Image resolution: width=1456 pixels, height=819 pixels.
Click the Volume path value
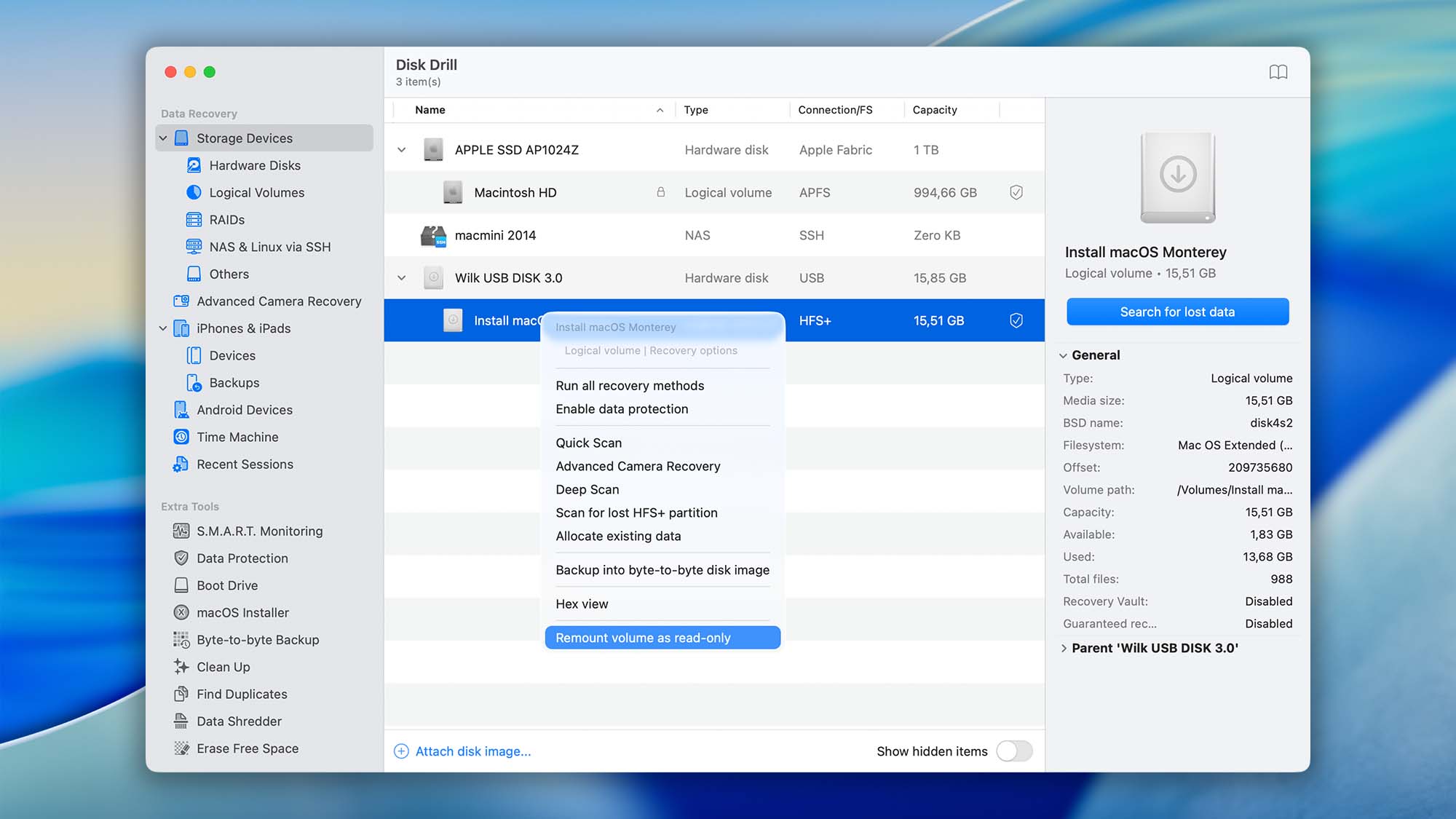1235,490
